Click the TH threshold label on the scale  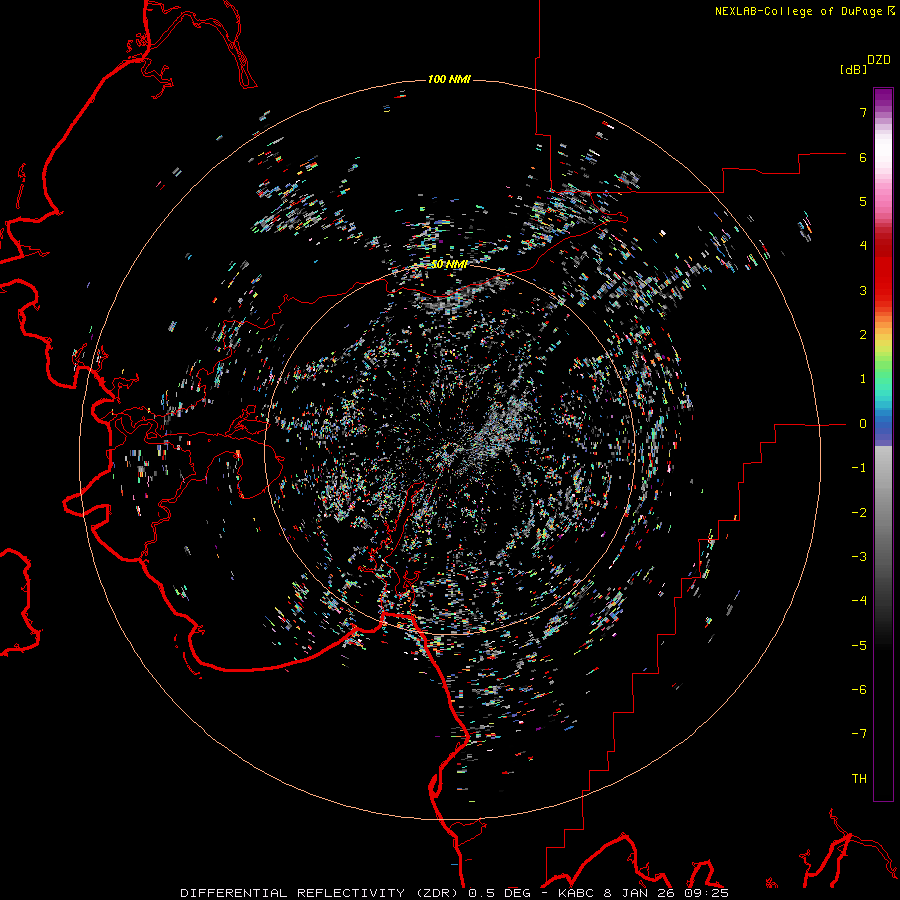(x=859, y=779)
